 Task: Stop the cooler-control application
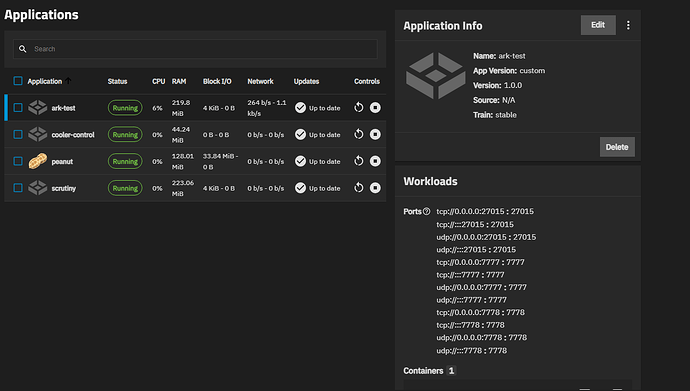point(375,134)
